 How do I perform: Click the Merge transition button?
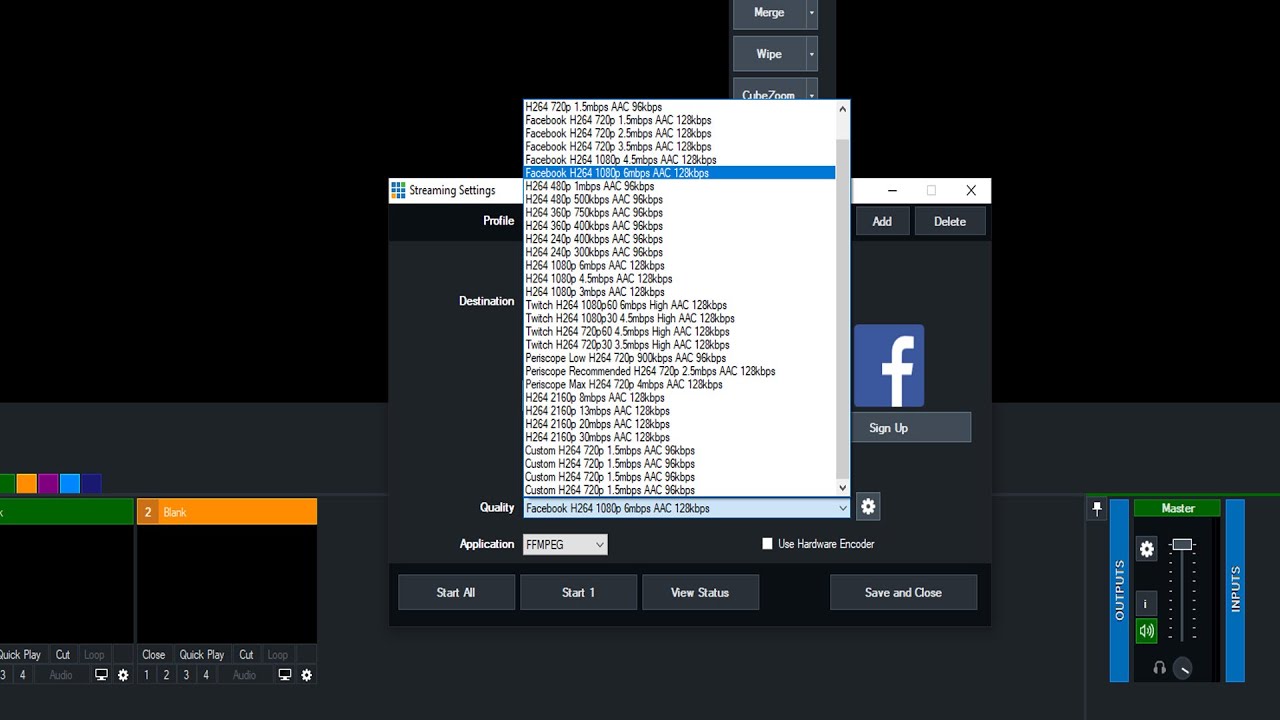click(769, 13)
